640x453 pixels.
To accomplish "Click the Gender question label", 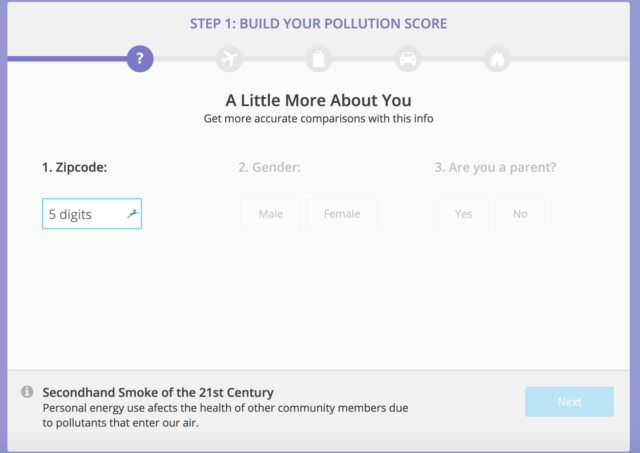I will pos(270,167).
